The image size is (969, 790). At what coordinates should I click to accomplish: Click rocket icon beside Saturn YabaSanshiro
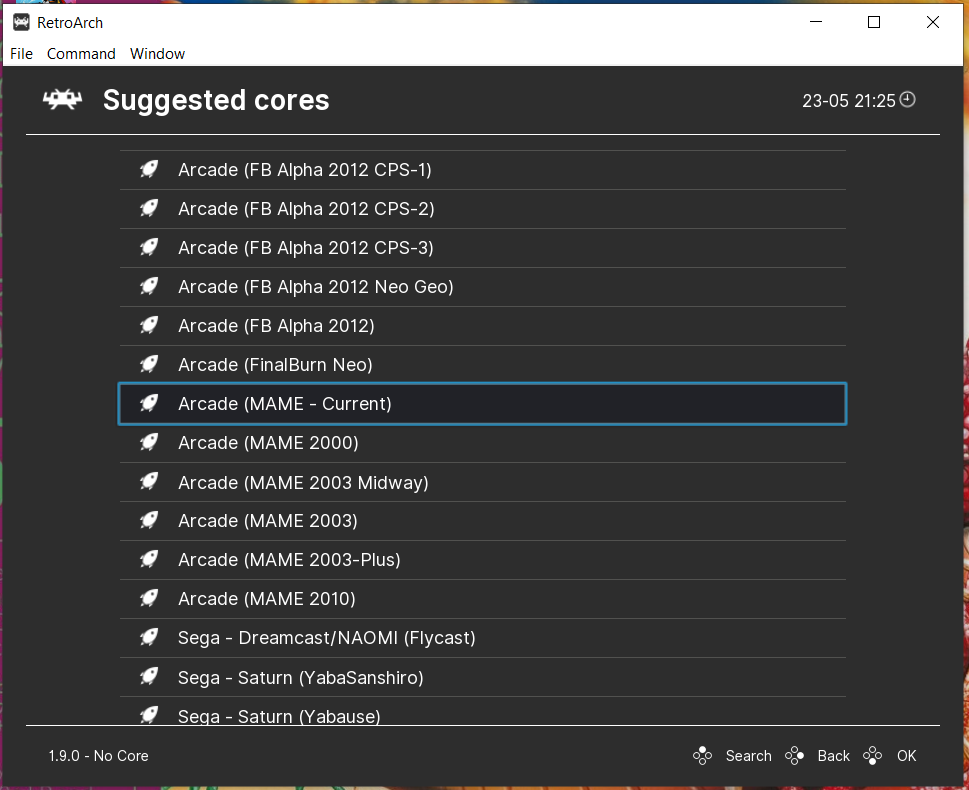pyautogui.click(x=149, y=677)
